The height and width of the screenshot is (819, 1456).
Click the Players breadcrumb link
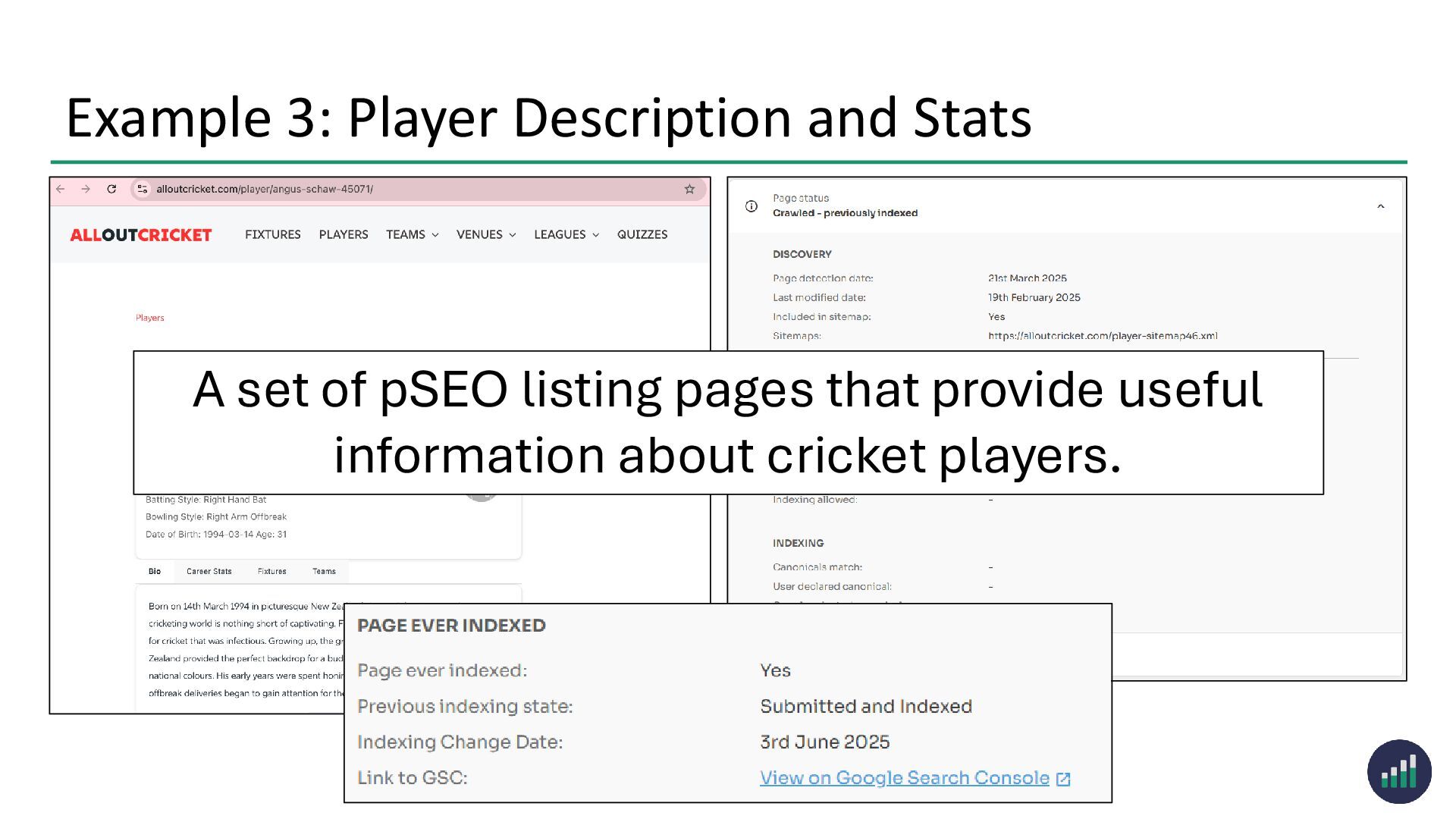point(149,318)
